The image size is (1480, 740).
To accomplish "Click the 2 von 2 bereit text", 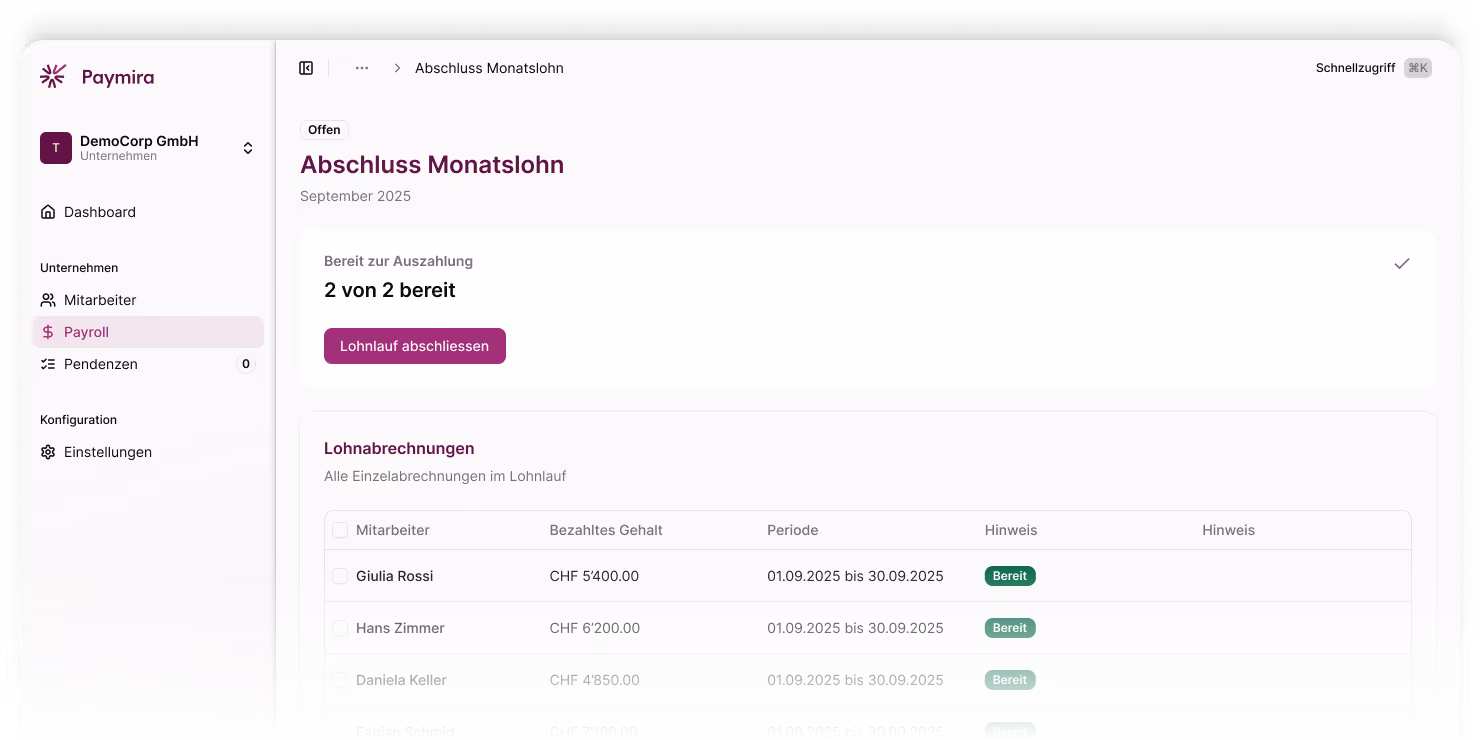I will click(x=390, y=290).
